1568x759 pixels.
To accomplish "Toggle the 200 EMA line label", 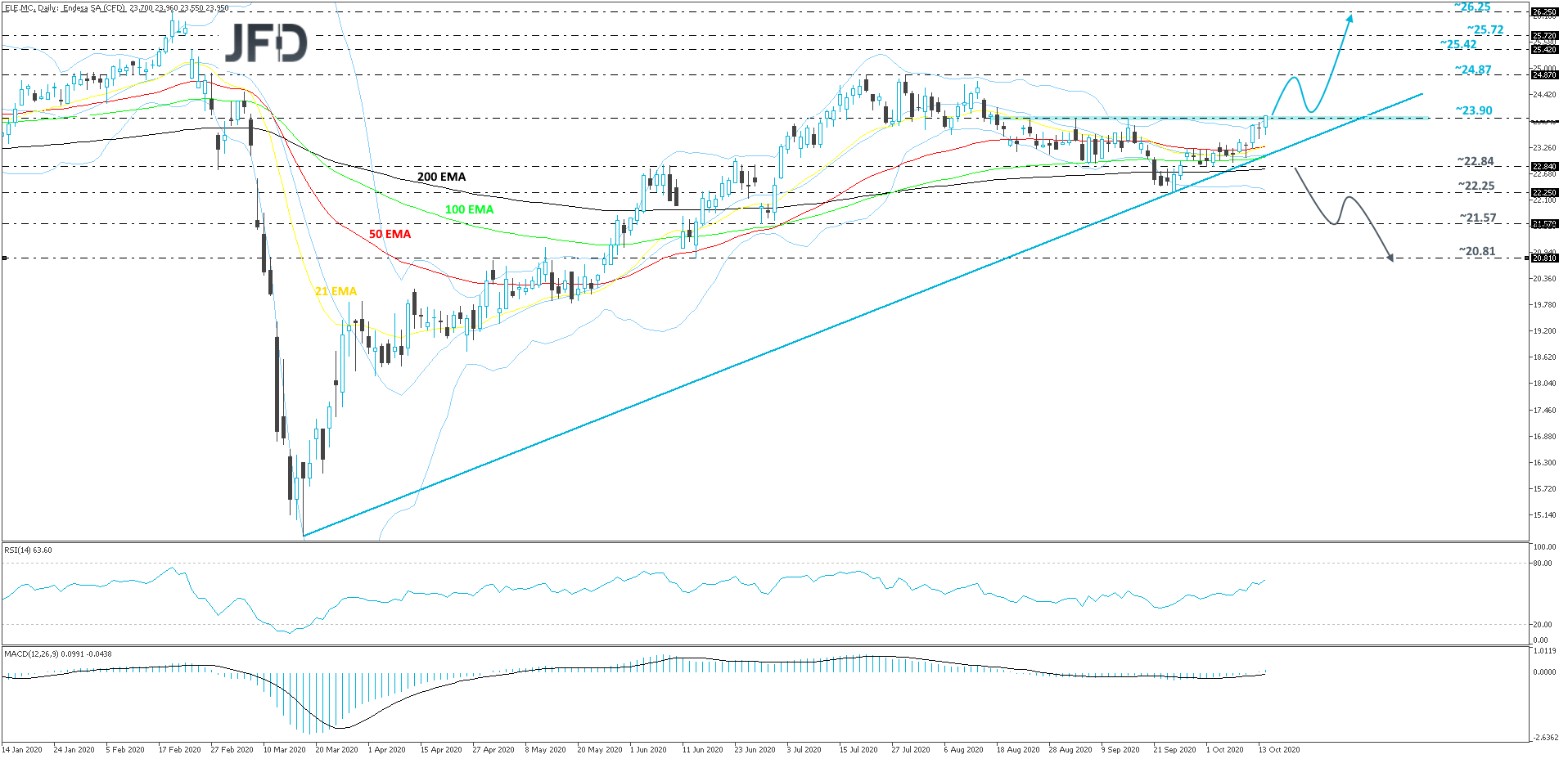I will click(x=440, y=177).
